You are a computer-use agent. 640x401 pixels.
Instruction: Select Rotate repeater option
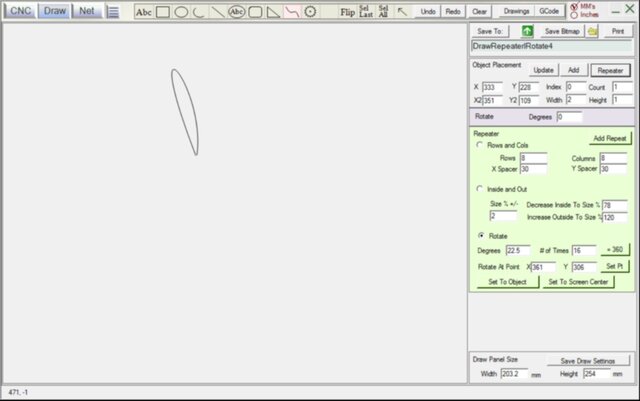coord(481,236)
